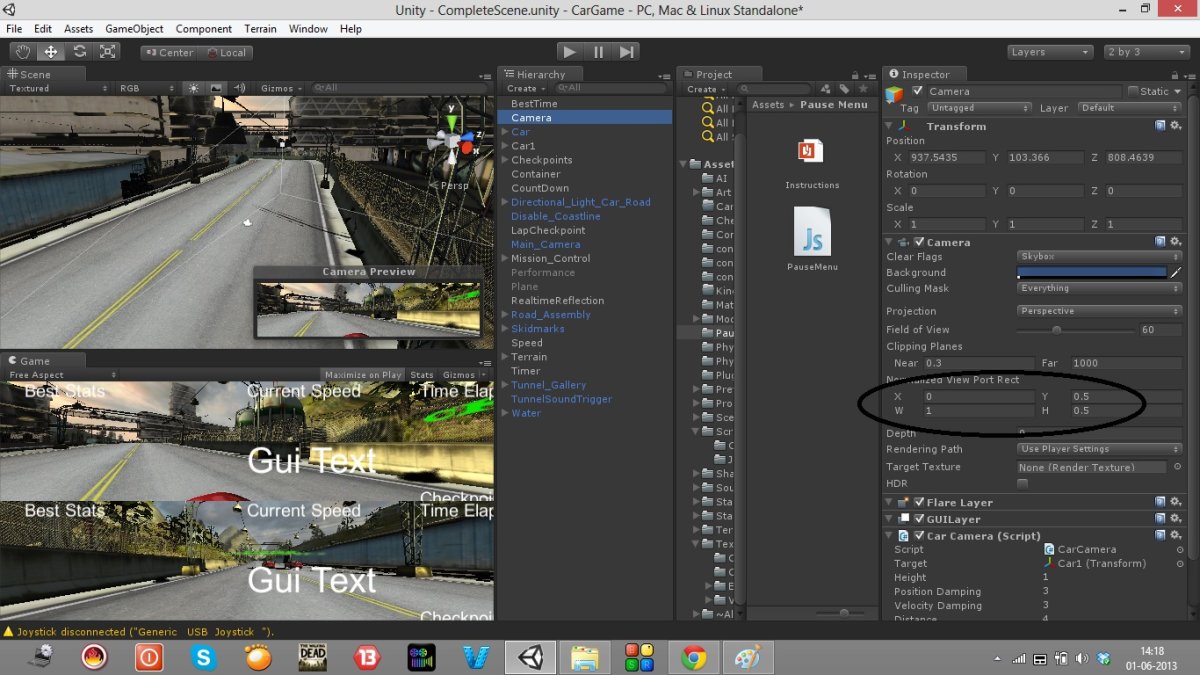Open the Window menu
Viewport: 1200px width, 675px height.
click(x=308, y=29)
